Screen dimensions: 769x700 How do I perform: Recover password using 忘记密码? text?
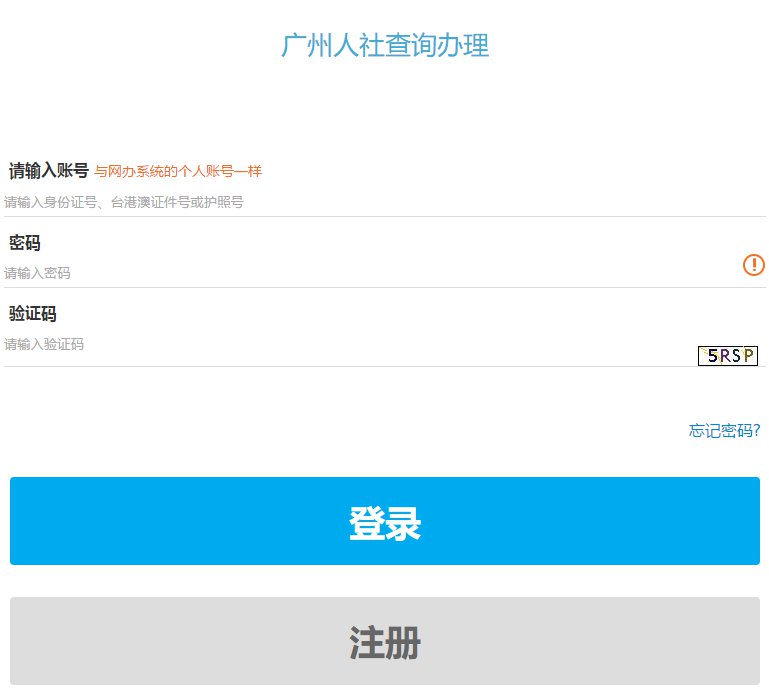coord(724,431)
